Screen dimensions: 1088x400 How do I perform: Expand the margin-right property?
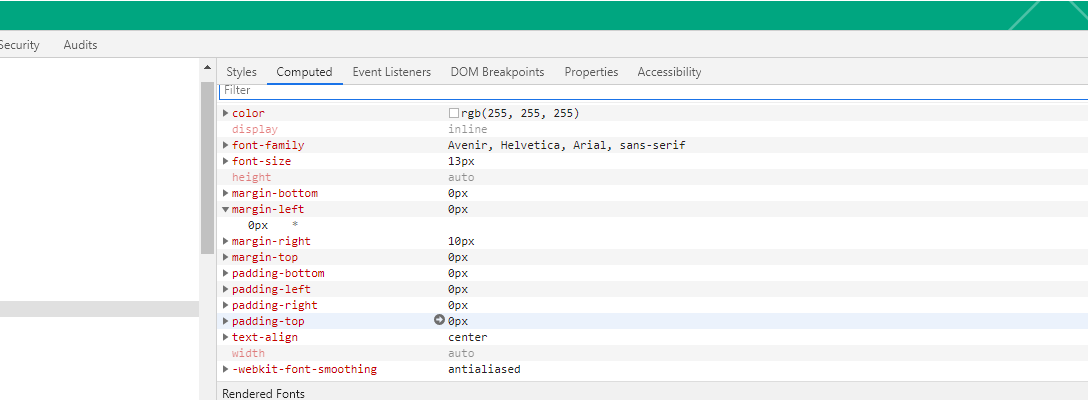226,241
